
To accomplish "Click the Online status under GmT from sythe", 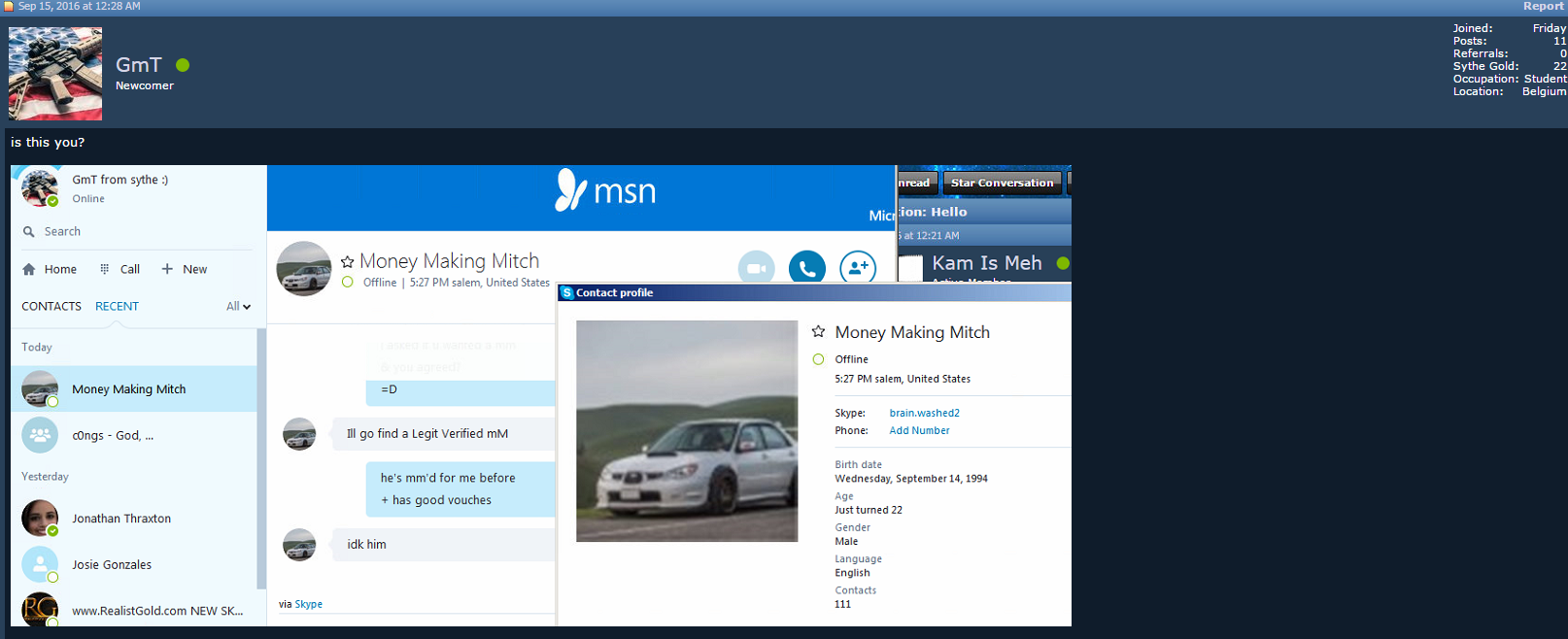I will [x=88, y=199].
